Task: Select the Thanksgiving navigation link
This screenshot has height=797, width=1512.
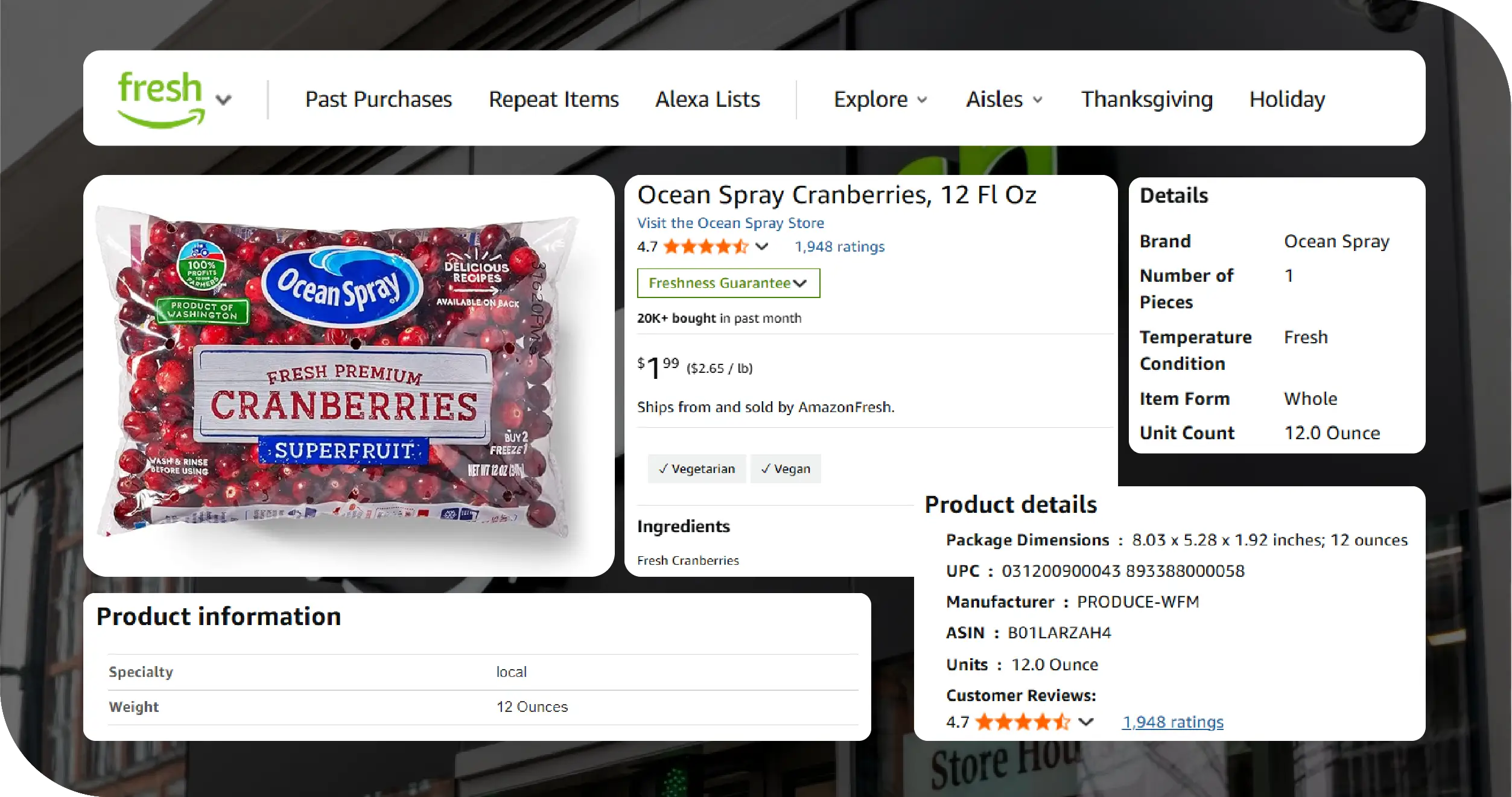Action: [1146, 100]
